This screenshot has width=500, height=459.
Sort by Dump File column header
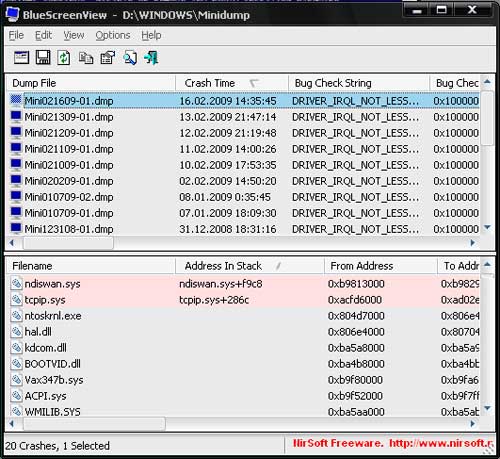[91, 83]
